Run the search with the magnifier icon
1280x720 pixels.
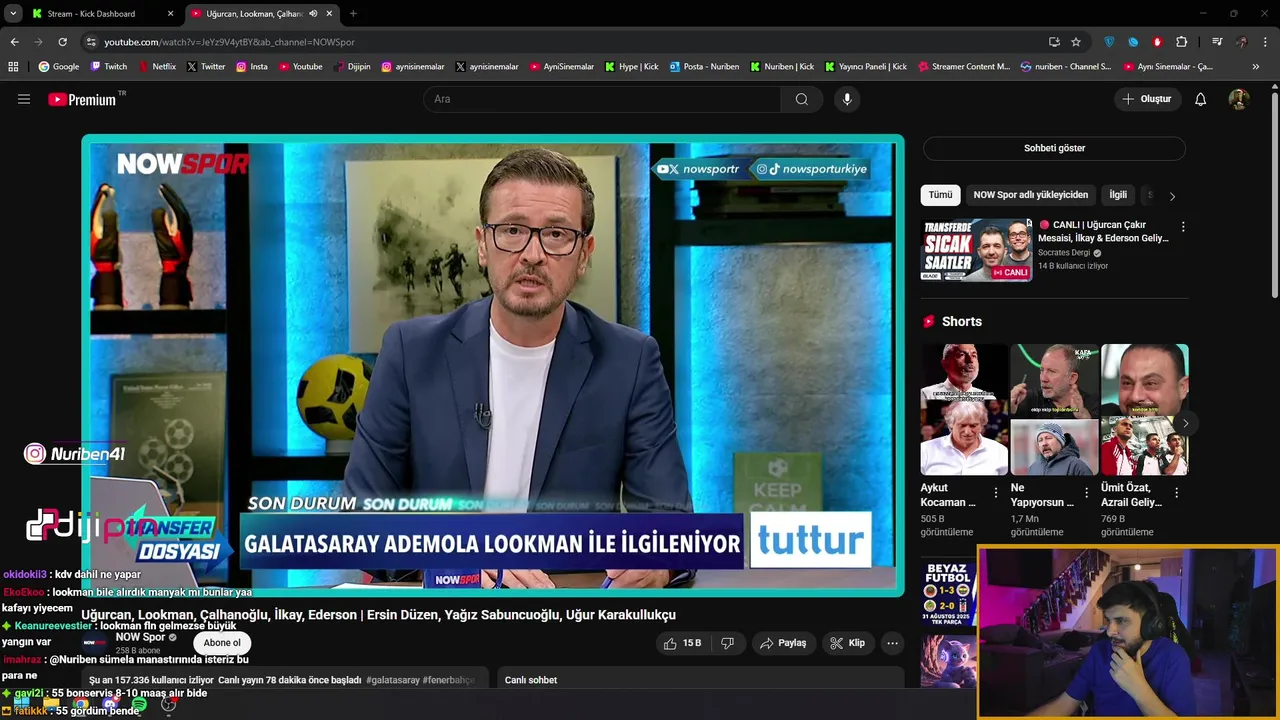pyautogui.click(x=801, y=99)
